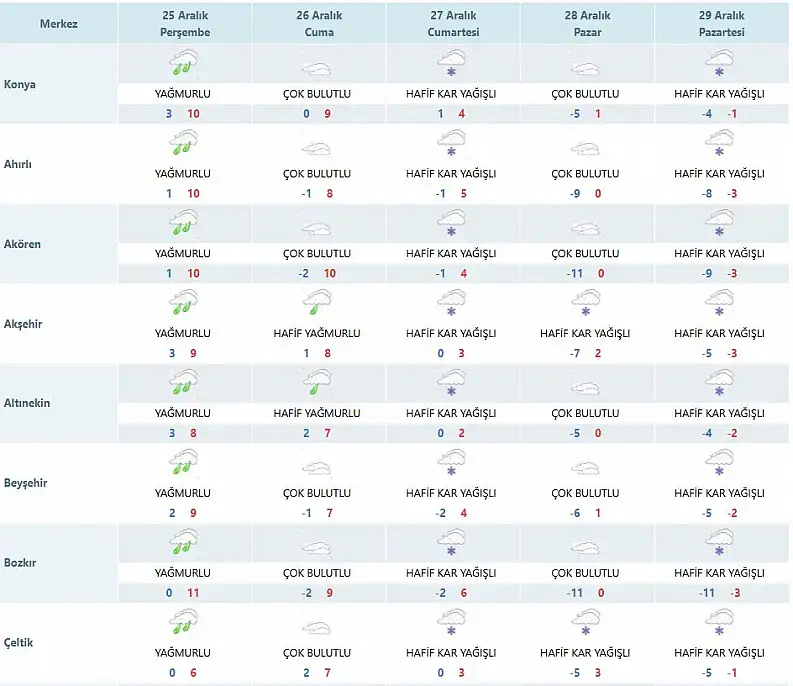Click Beyşehir's cloudy icon for 28 Aralık
793x686 pixels.
[585, 464]
